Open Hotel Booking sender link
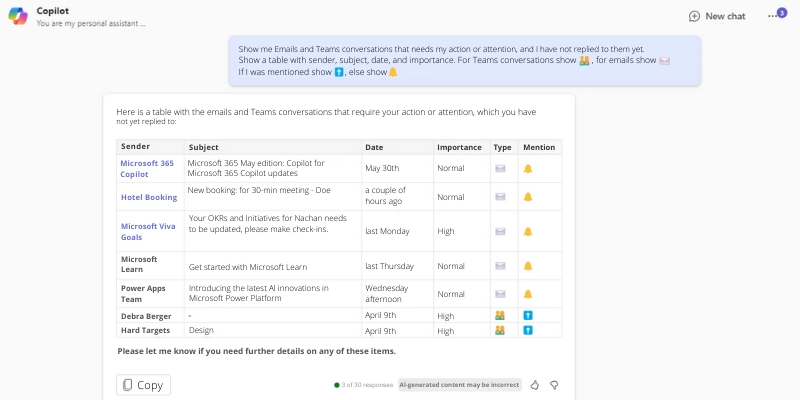The height and width of the screenshot is (400, 800). tap(149, 197)
